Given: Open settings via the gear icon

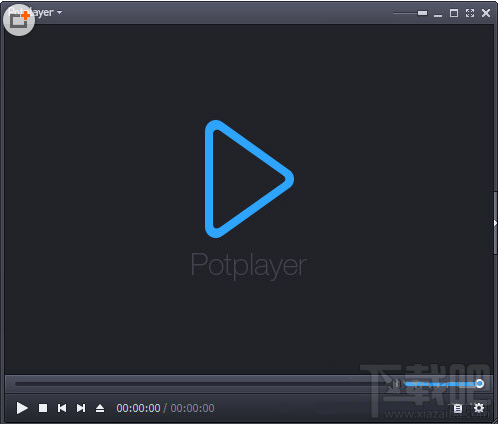Looking at the screenshot, I should tap(479, 408).
